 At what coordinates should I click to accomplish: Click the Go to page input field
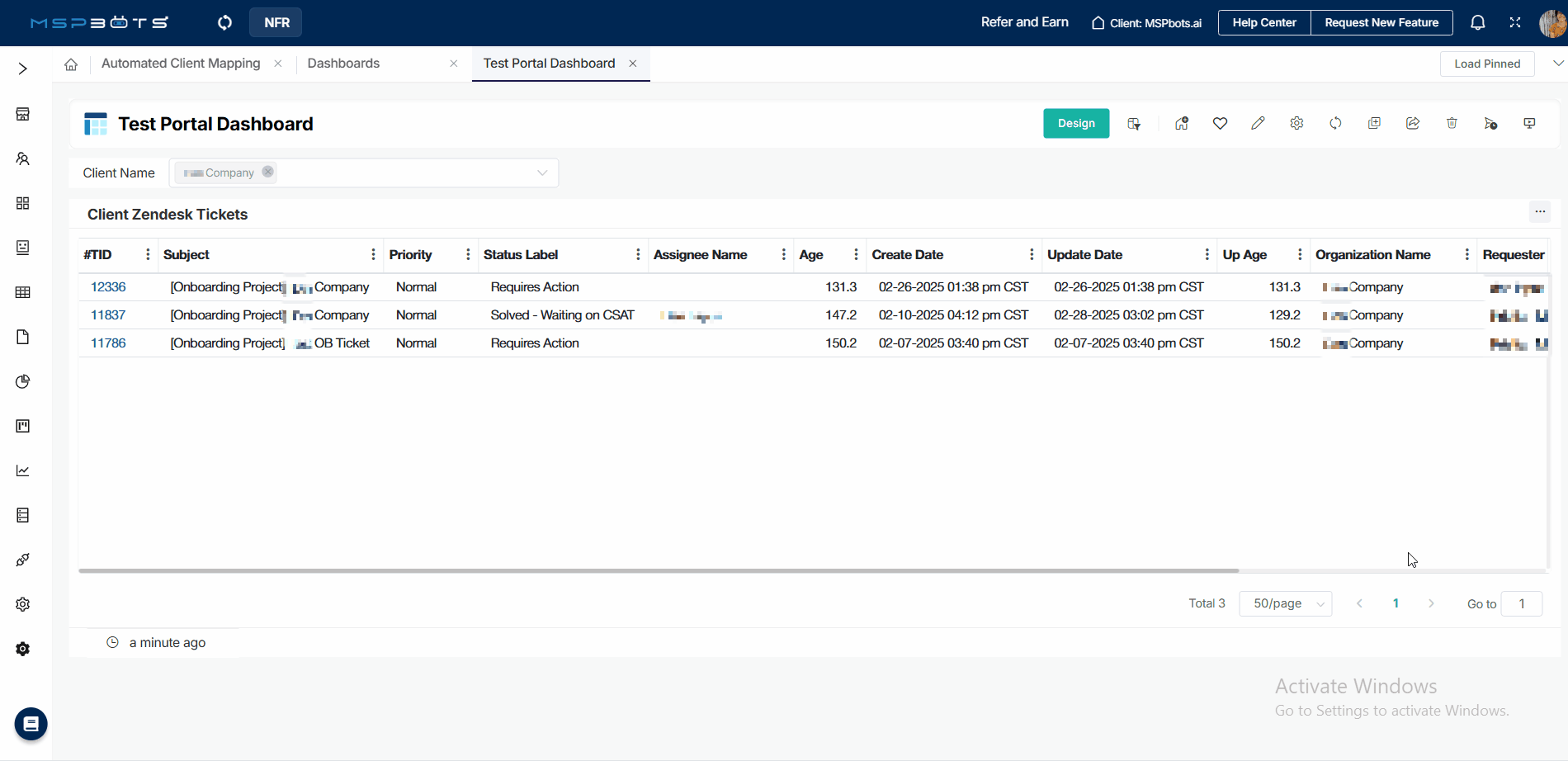(x=1521, y=603)
